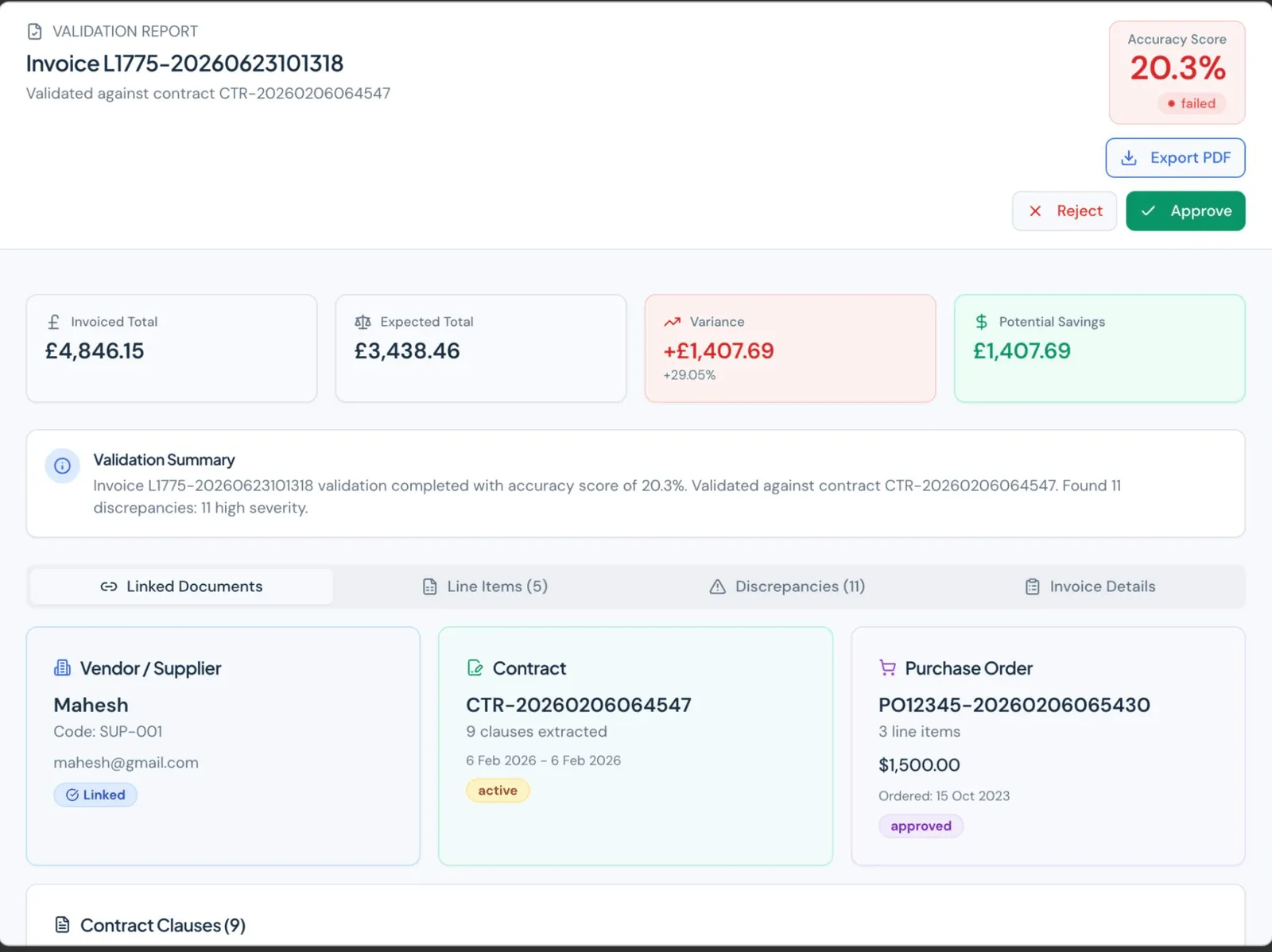Click the dollar icon beside Potential Savings
Image resolution: width=1272 pixels, height=952 pixels.
pyautogui.click(x=982, y=322)
